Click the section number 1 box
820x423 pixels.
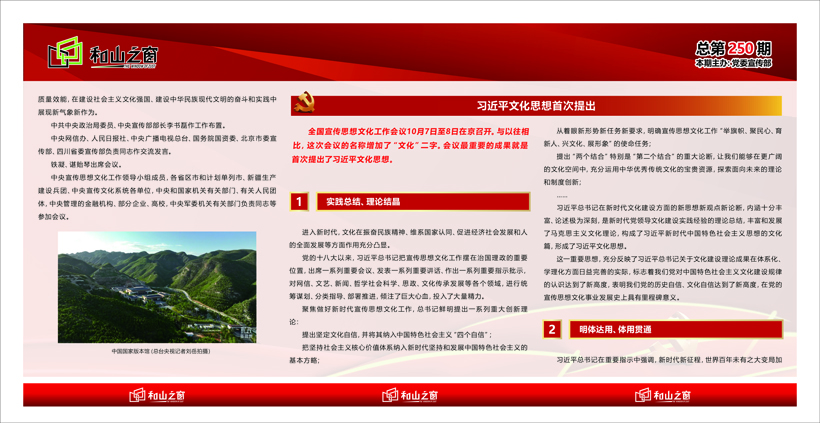pyautogui.click(x=299, y=201)
